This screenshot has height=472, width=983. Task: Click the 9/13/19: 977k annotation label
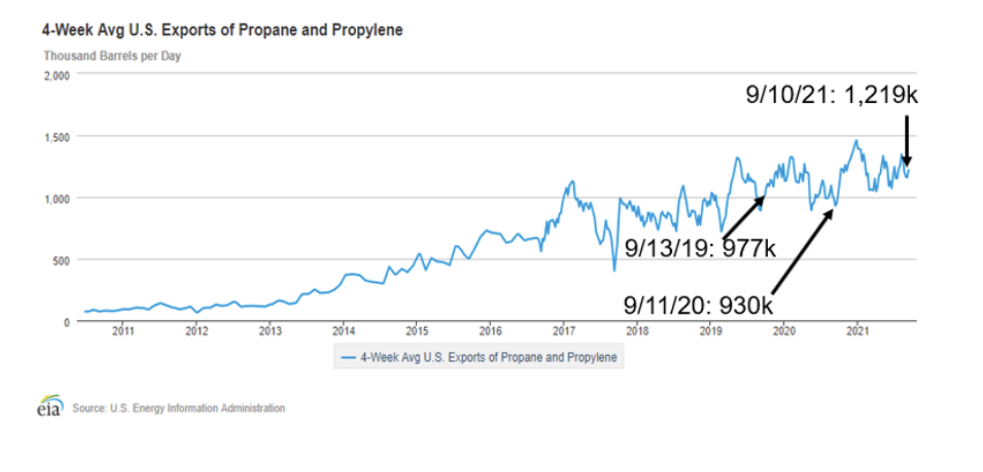pyautogui.click(x=700, y=248)
